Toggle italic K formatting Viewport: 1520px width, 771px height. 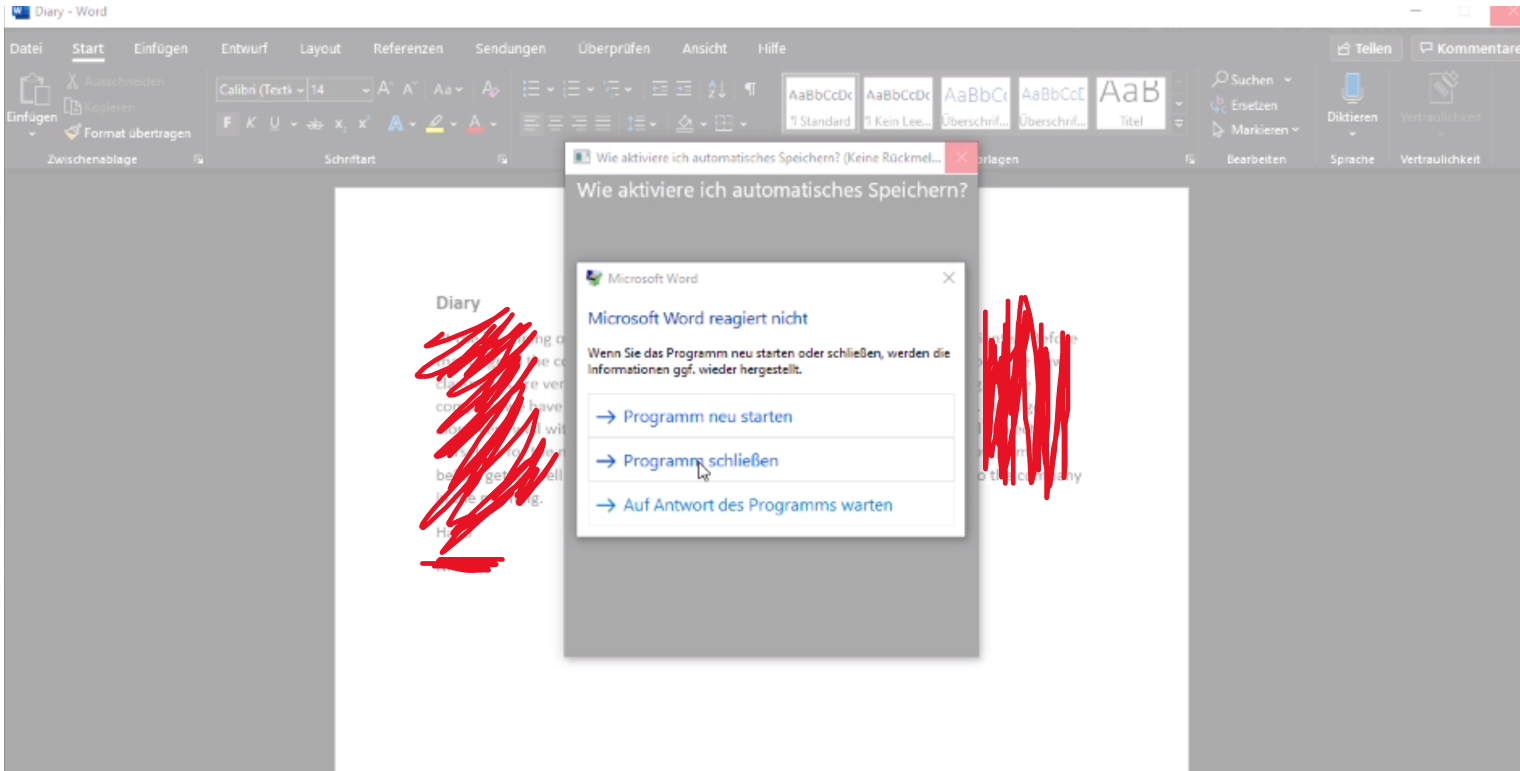coord(251,123)
